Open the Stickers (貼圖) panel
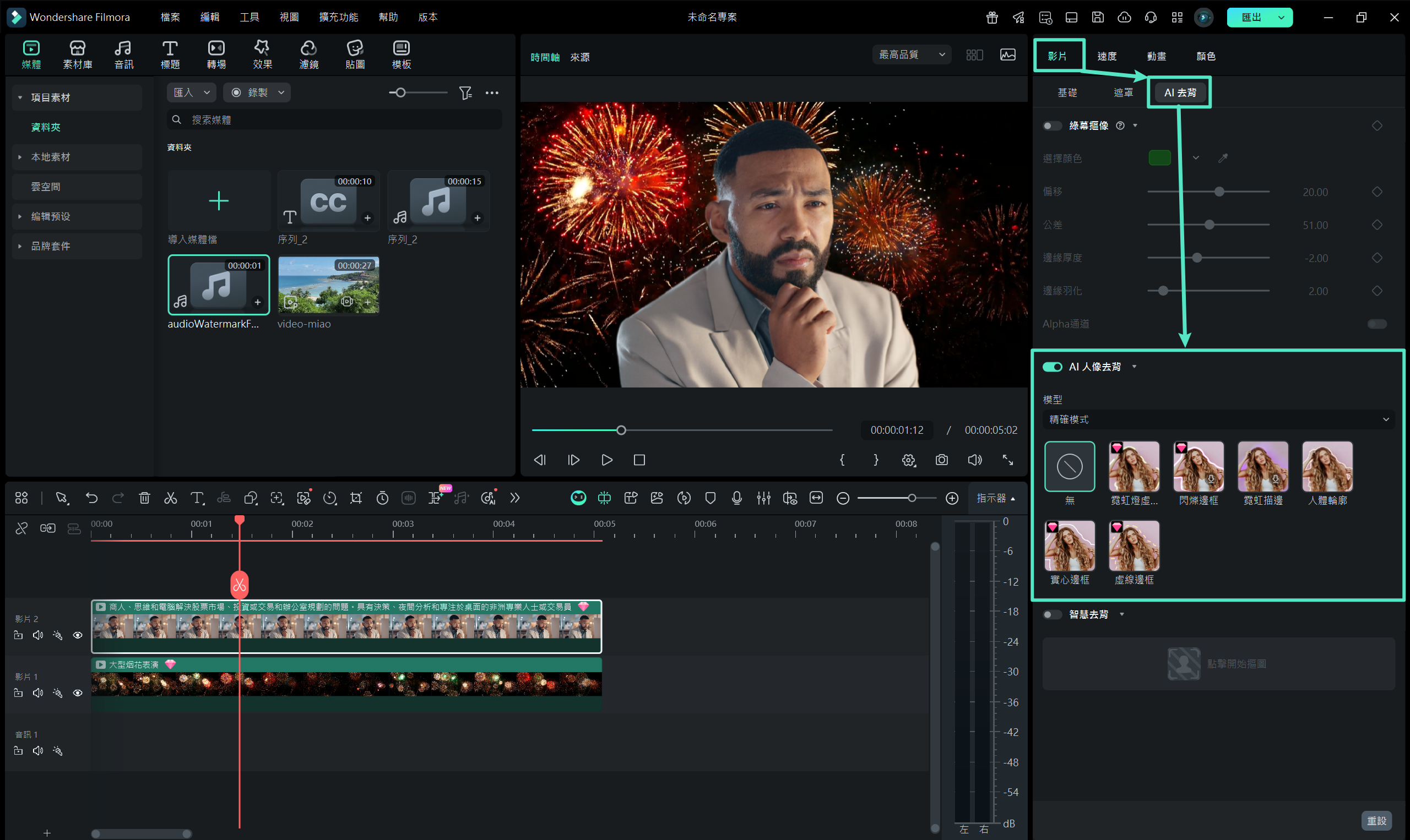Image resolution: width=1410 pixels, height=840 pixels. (355, 54)
